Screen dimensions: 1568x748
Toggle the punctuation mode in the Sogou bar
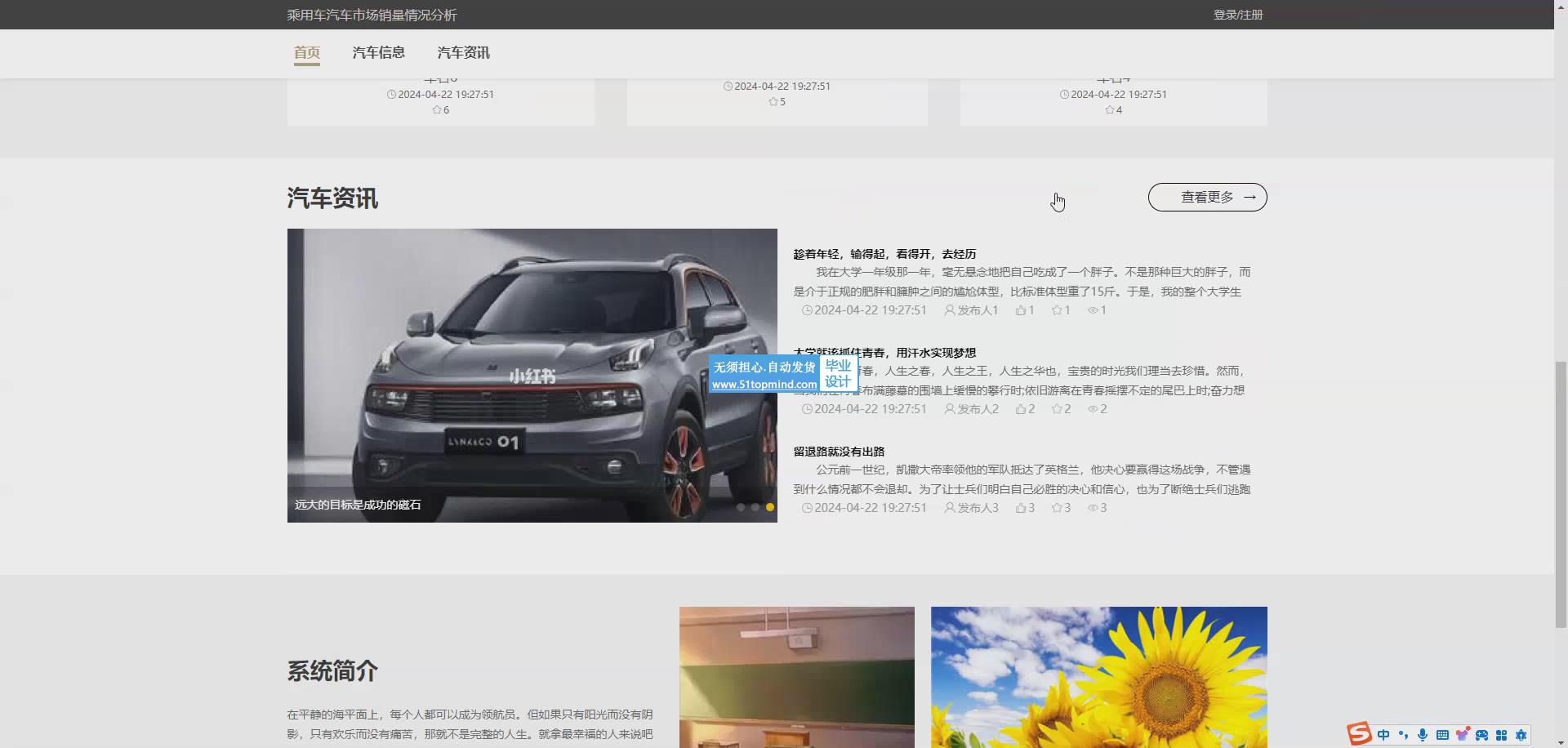coord(1403,735)
